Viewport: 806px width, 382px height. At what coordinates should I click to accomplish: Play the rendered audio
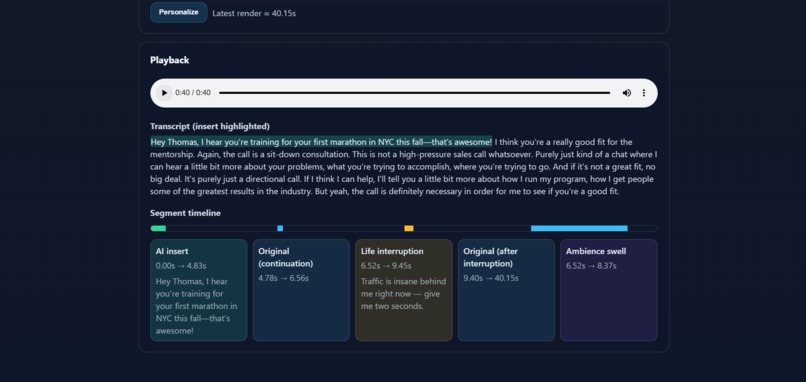(x=164, y=93)
